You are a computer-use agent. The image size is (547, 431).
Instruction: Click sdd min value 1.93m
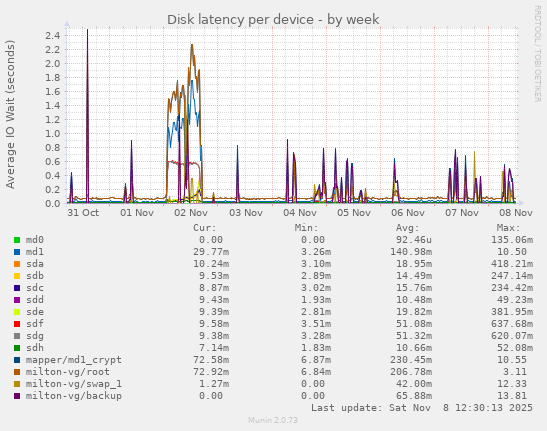tap(316, 300)
